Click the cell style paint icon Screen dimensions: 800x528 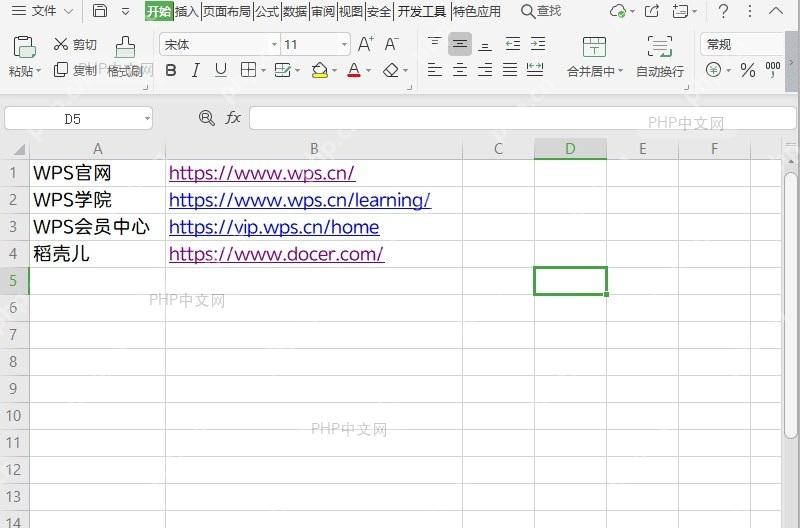click(x=282, y=70)
